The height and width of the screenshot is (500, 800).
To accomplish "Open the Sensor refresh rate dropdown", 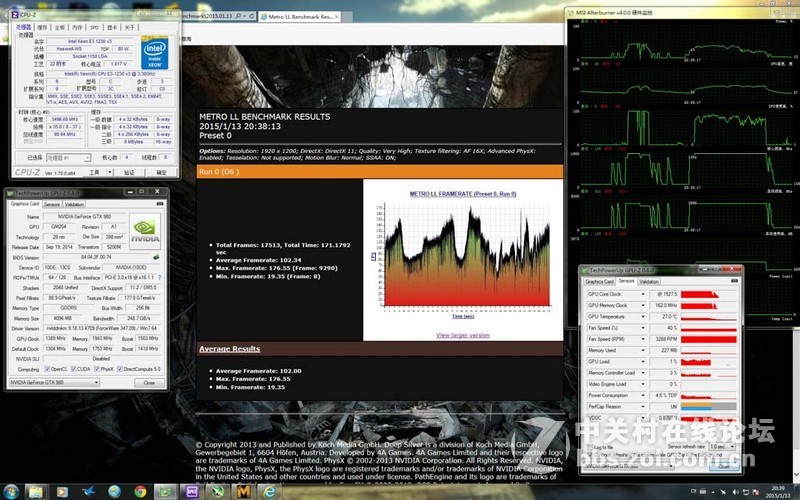I will click(x=722, y=446).
